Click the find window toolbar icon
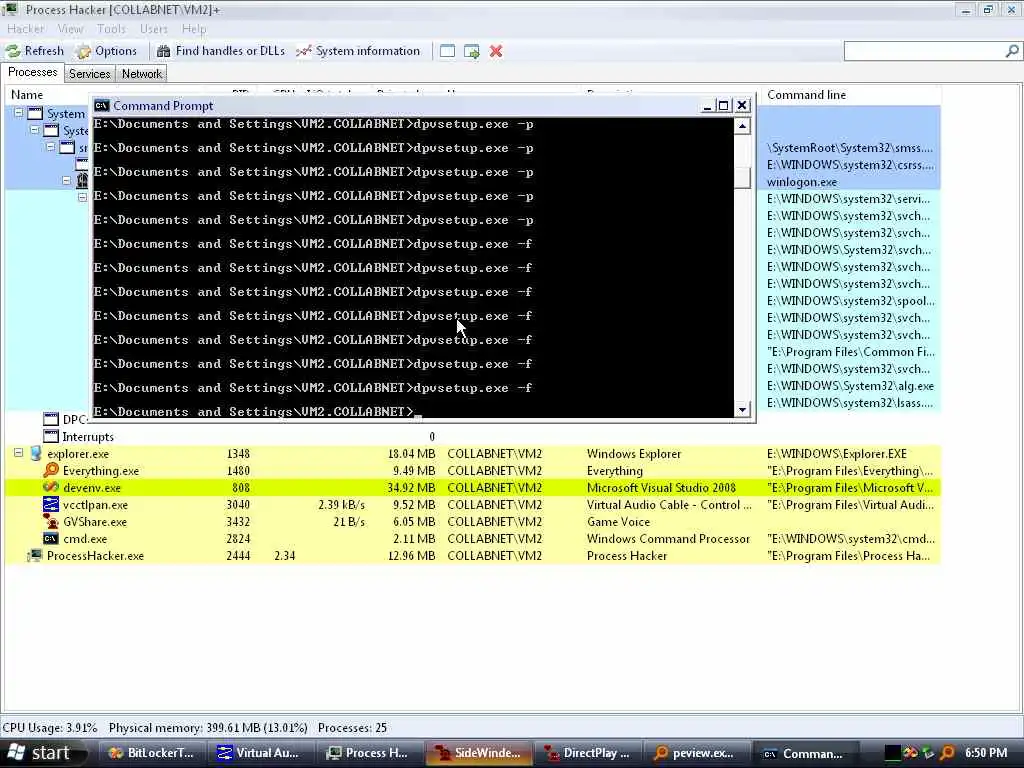Screen dimensions: 1024x768 coord(447,51)
